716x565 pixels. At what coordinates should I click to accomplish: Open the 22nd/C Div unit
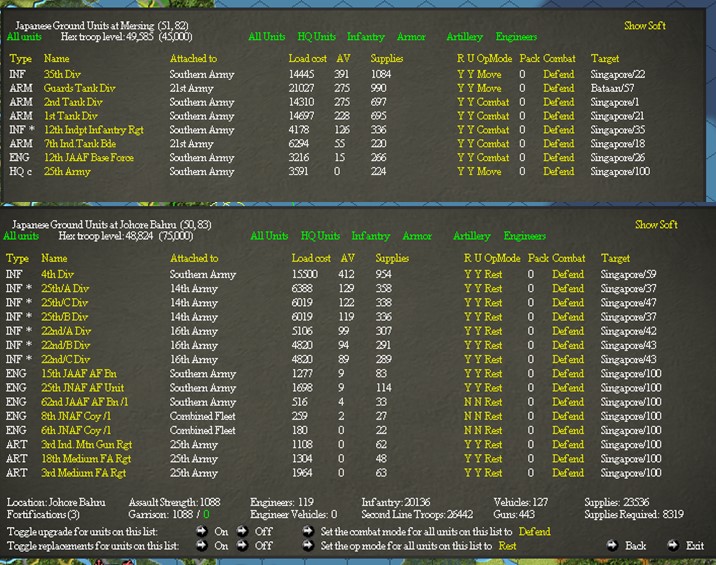(66, 359)
